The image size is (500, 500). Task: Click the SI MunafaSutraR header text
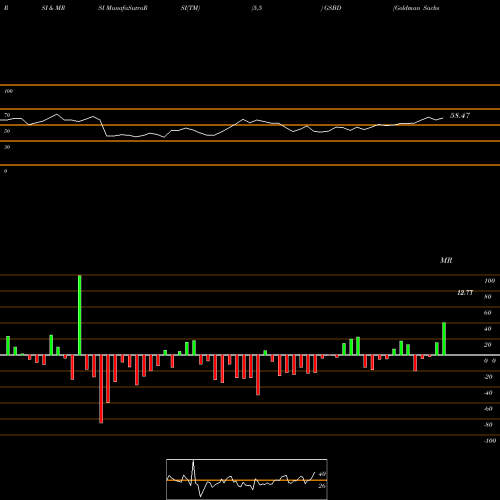[123, 8]
